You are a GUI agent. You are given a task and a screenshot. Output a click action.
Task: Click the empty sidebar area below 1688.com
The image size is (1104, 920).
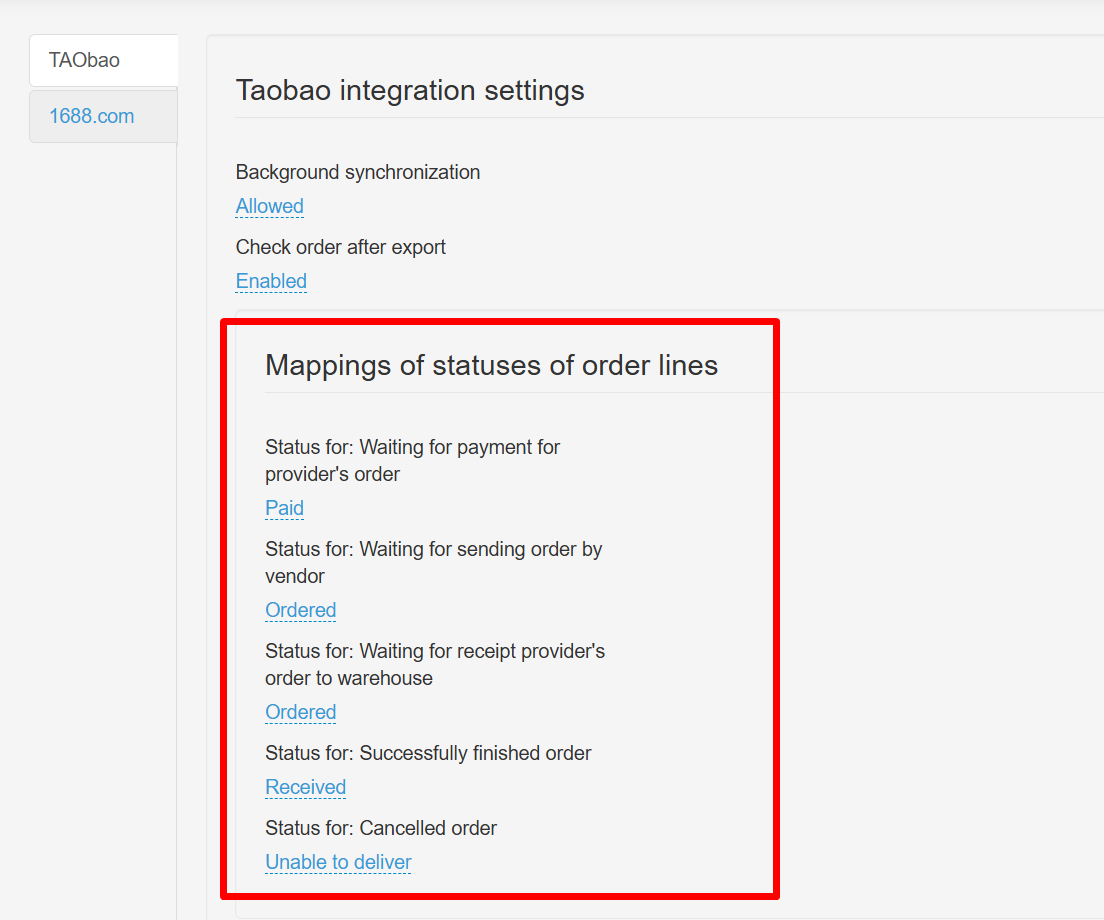click(x=102, y=500)
